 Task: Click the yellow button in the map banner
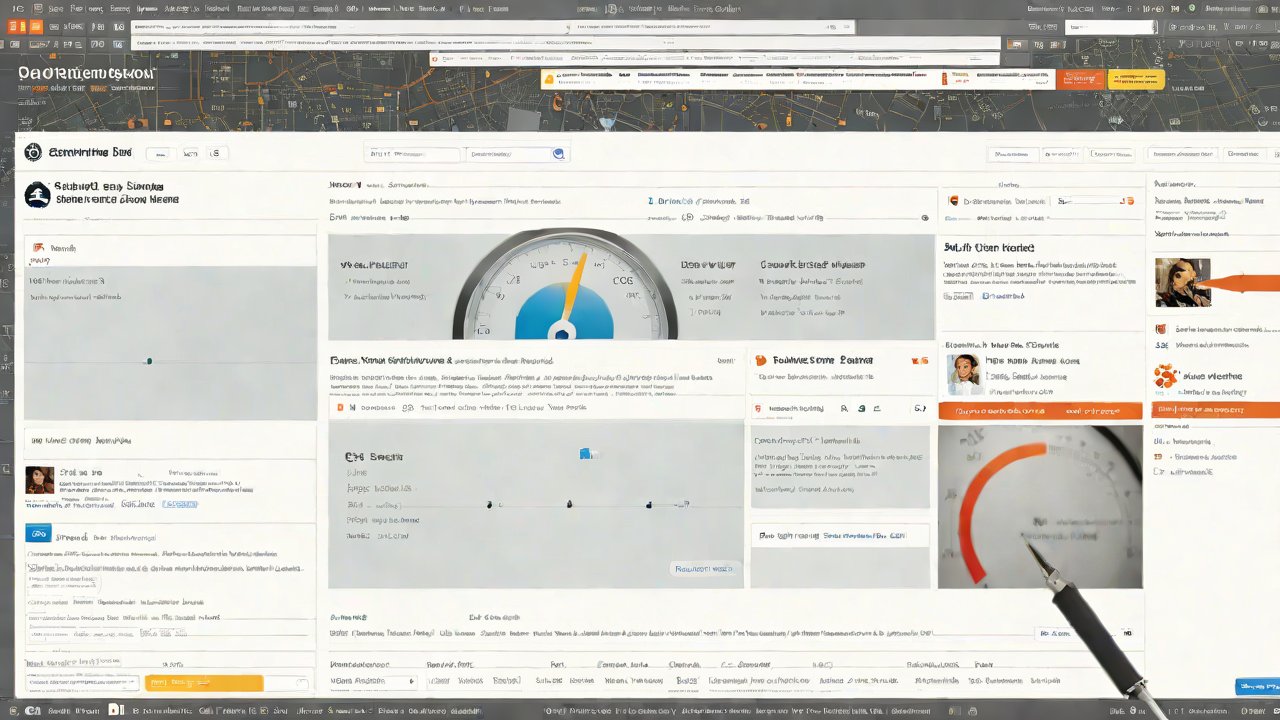click(1136, 80)
